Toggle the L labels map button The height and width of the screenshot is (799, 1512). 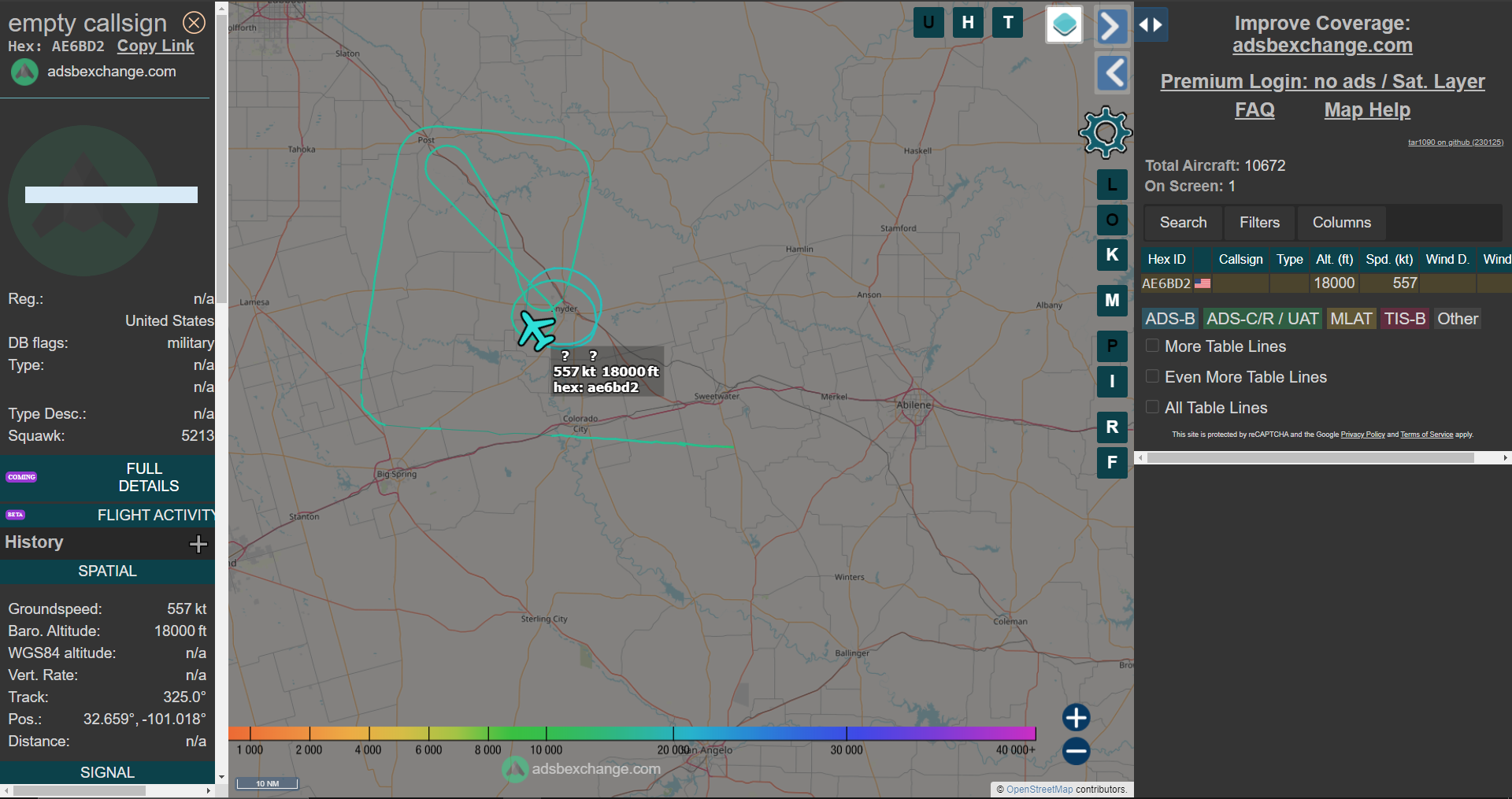click(1112, 185)
